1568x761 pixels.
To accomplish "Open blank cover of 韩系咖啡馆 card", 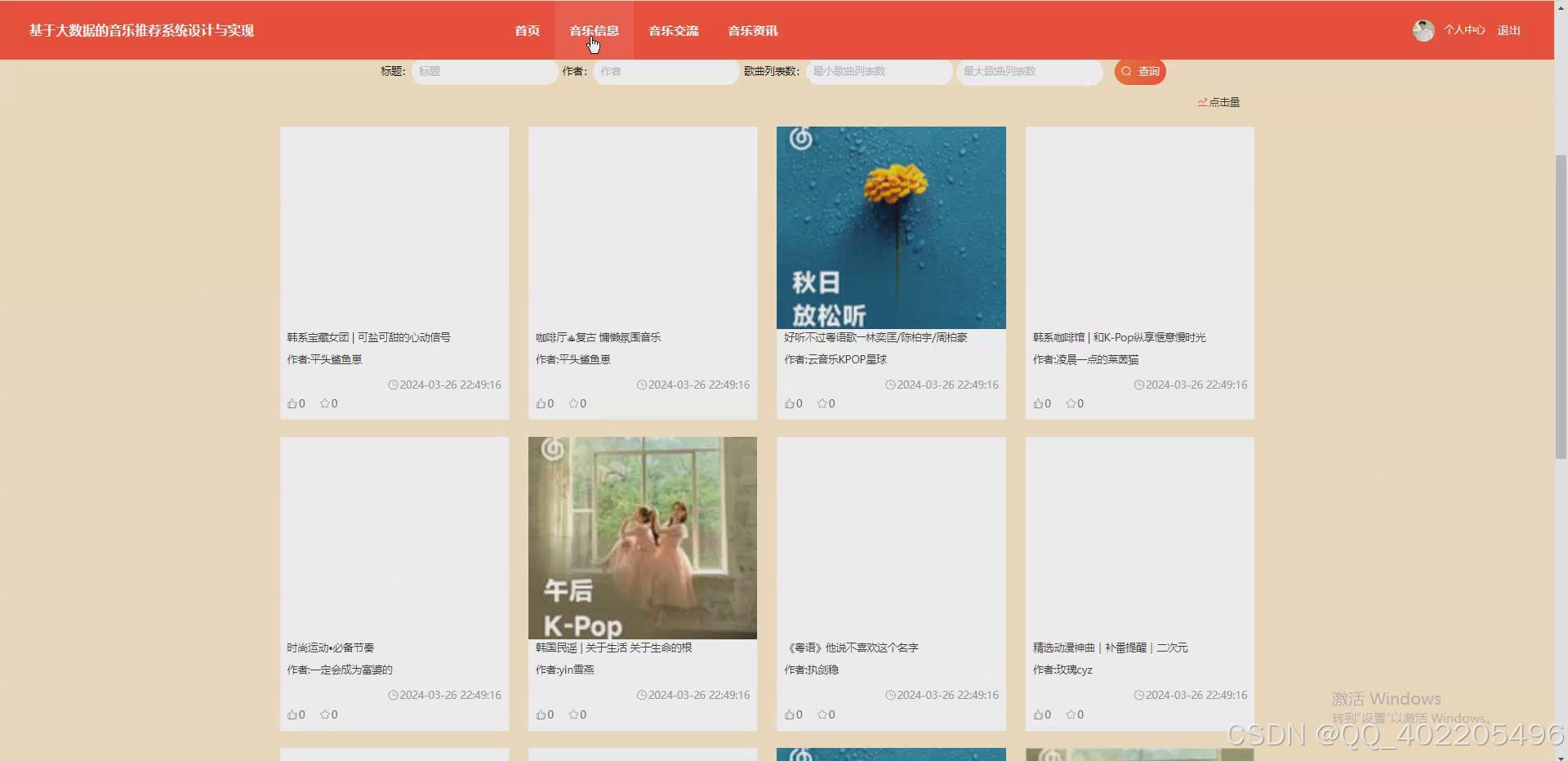I will tap(1140, 228).
